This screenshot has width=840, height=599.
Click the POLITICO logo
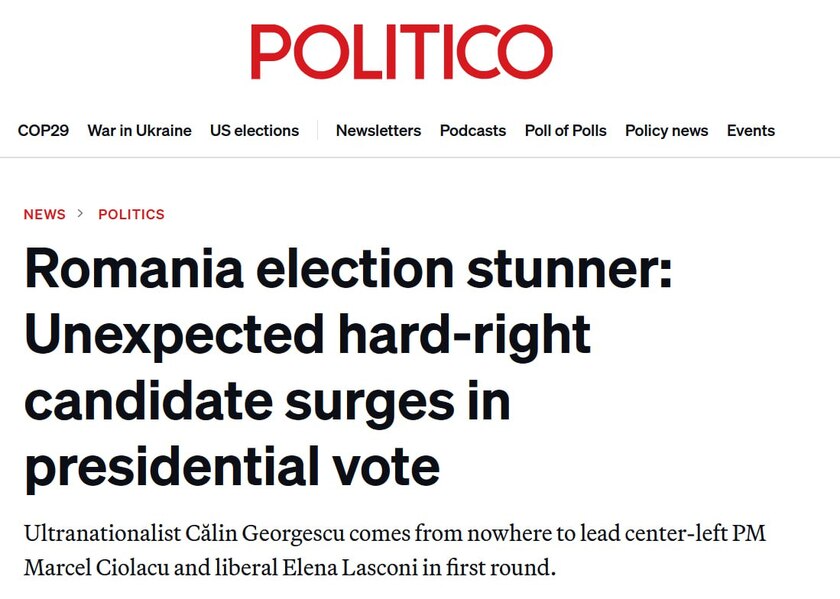[401, 51]
